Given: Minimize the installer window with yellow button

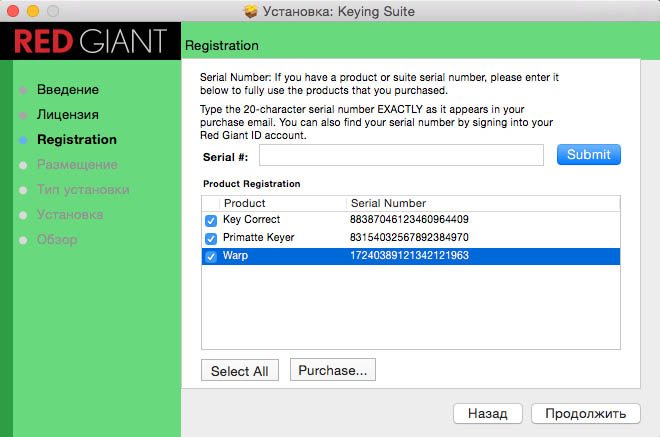Looking at the screenshot, I should click(x=33, y=11).
